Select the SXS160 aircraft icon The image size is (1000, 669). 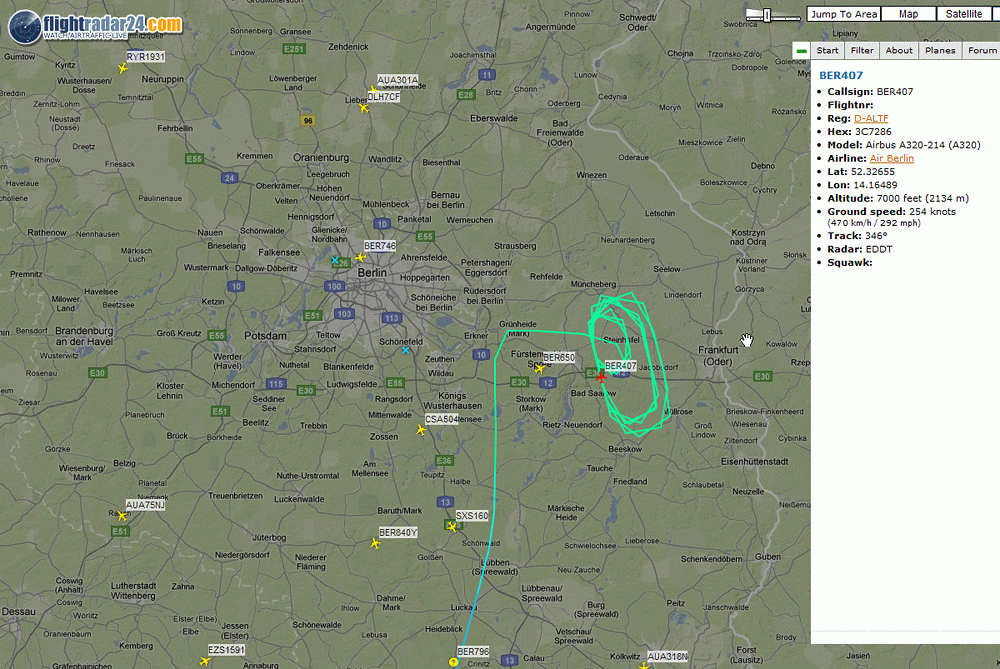coord(452,527)
